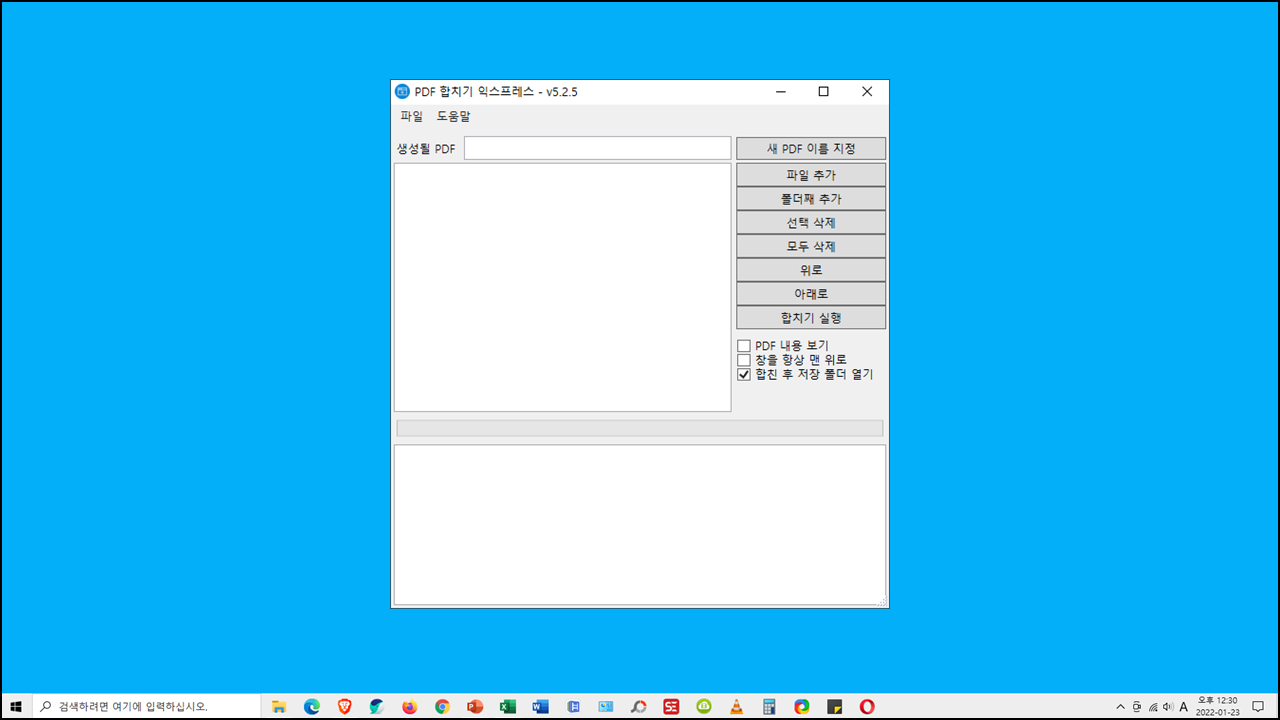
Task: Open the 도움말 menu
Action: 453,117
